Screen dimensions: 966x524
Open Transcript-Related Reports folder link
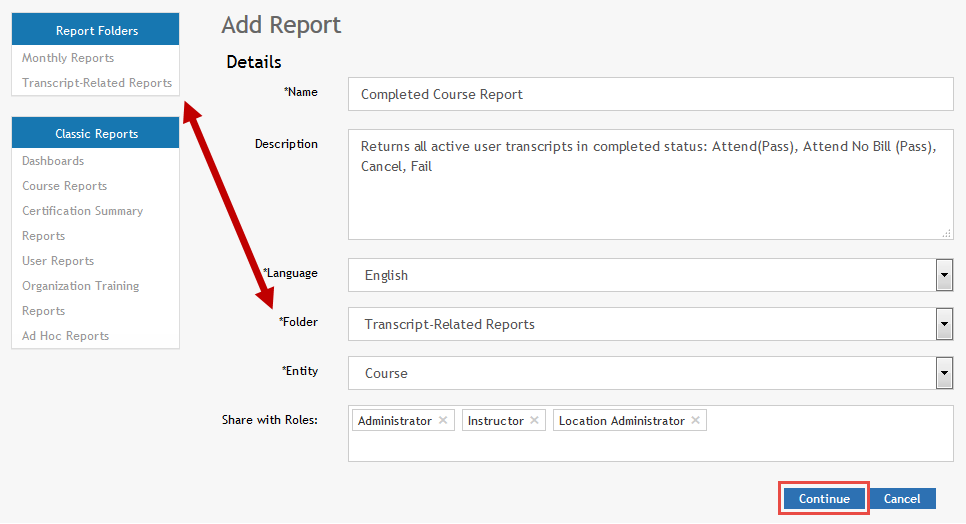[x=97, y=83]
